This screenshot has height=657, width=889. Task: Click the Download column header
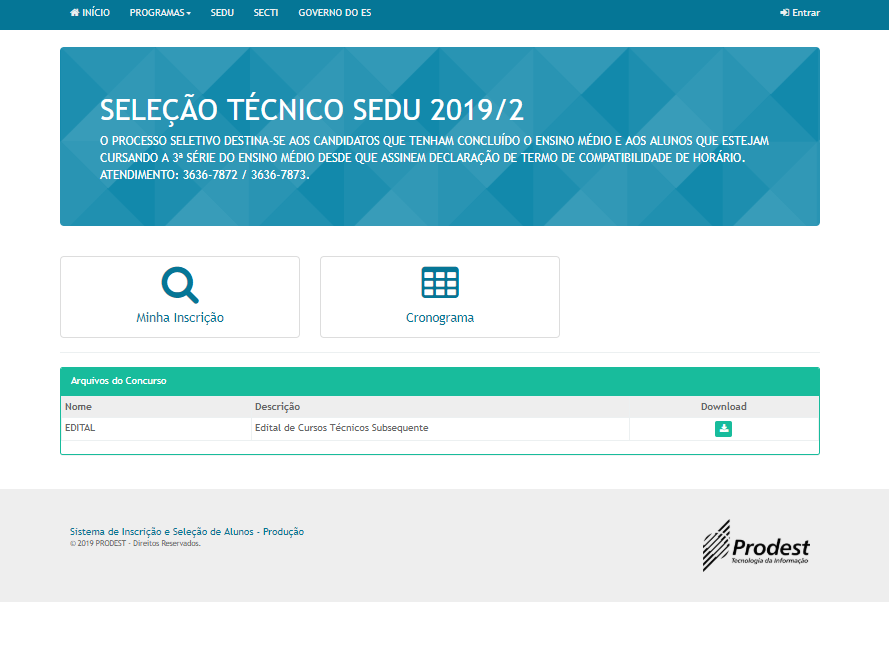[723, 407]
